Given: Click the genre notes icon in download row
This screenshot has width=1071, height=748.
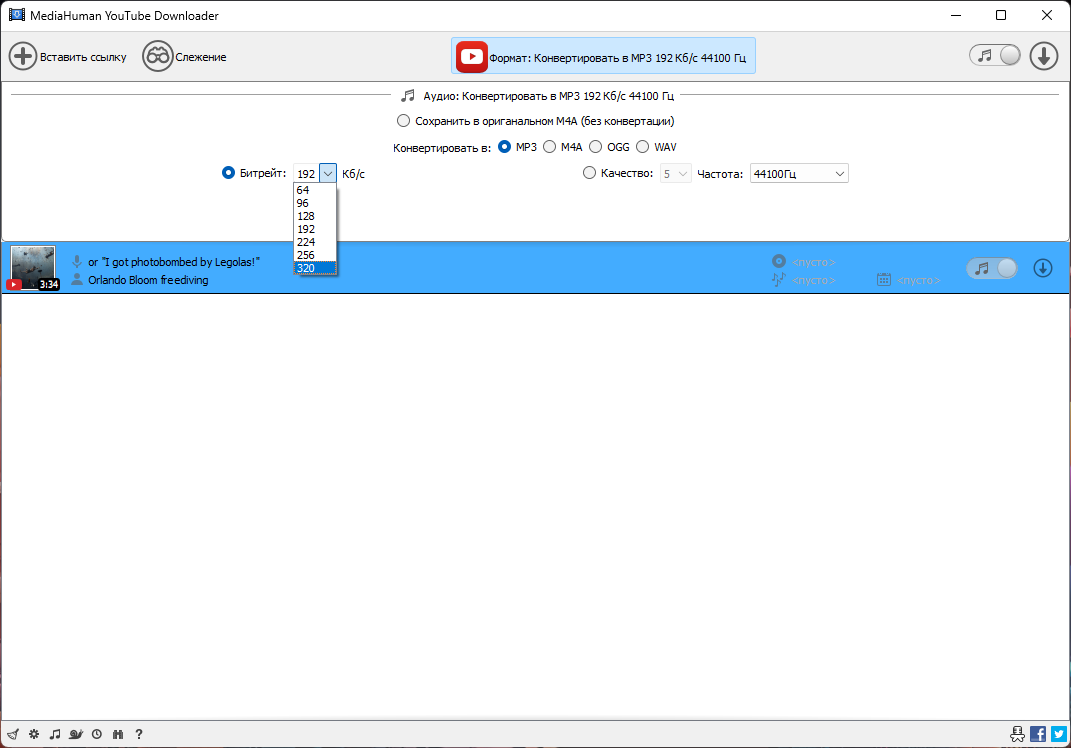Looking at the screenshot, I should [x=779, y=279].
